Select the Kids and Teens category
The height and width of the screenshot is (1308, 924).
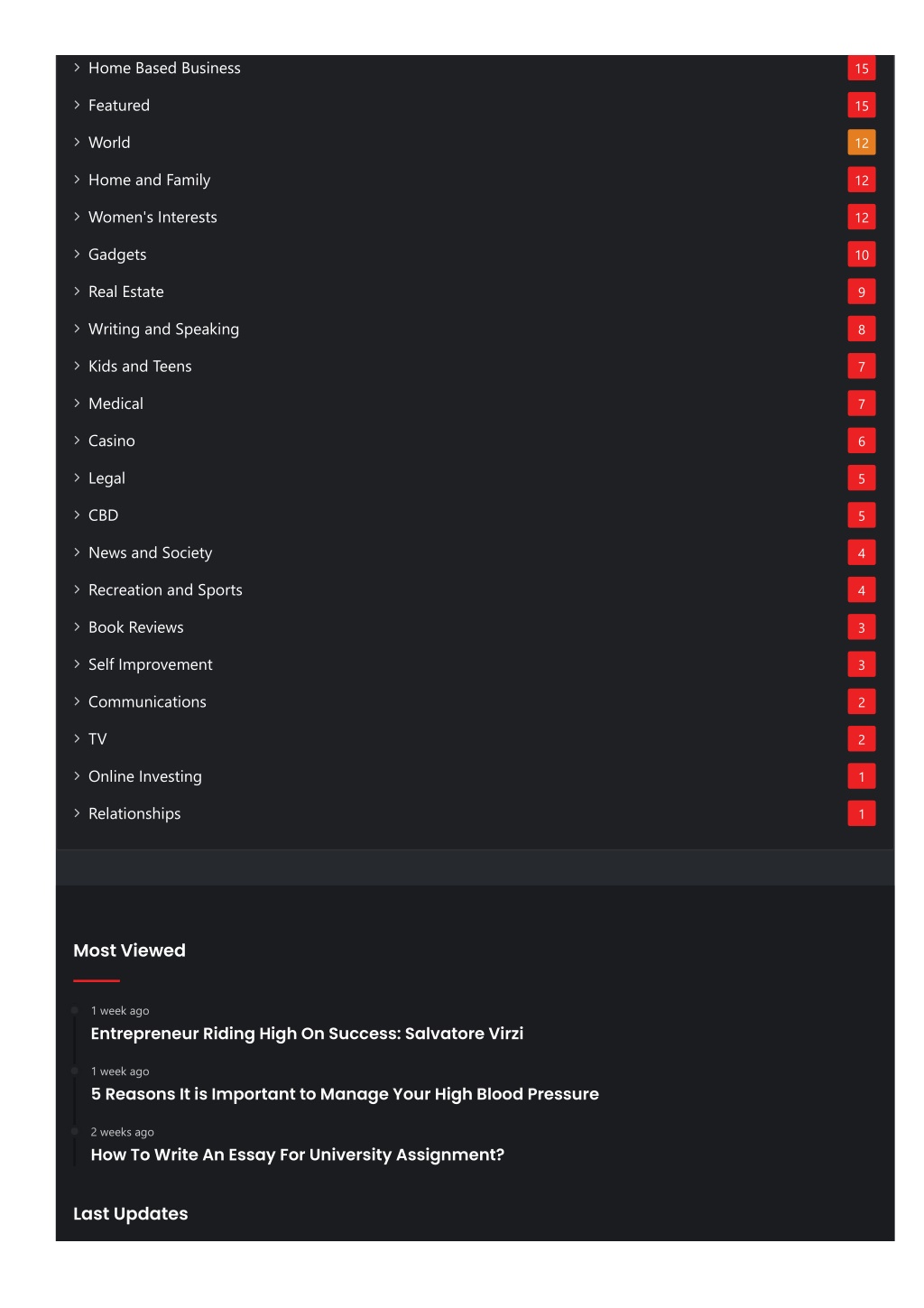[x=140, y=366]
